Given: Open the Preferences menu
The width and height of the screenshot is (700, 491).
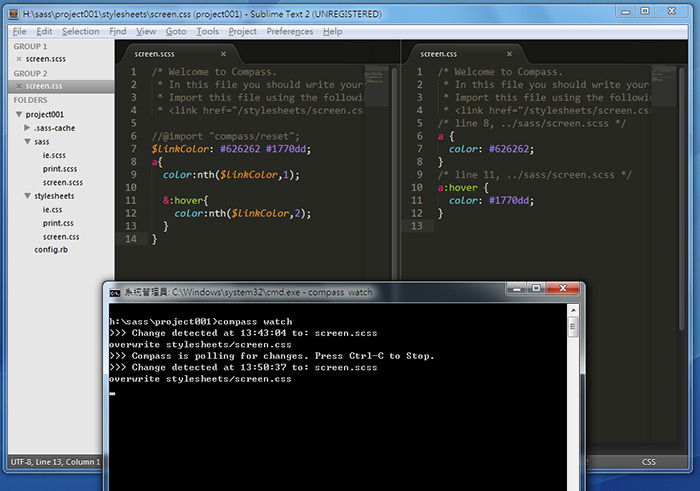Looking at the screenshot, I should 290,31.
